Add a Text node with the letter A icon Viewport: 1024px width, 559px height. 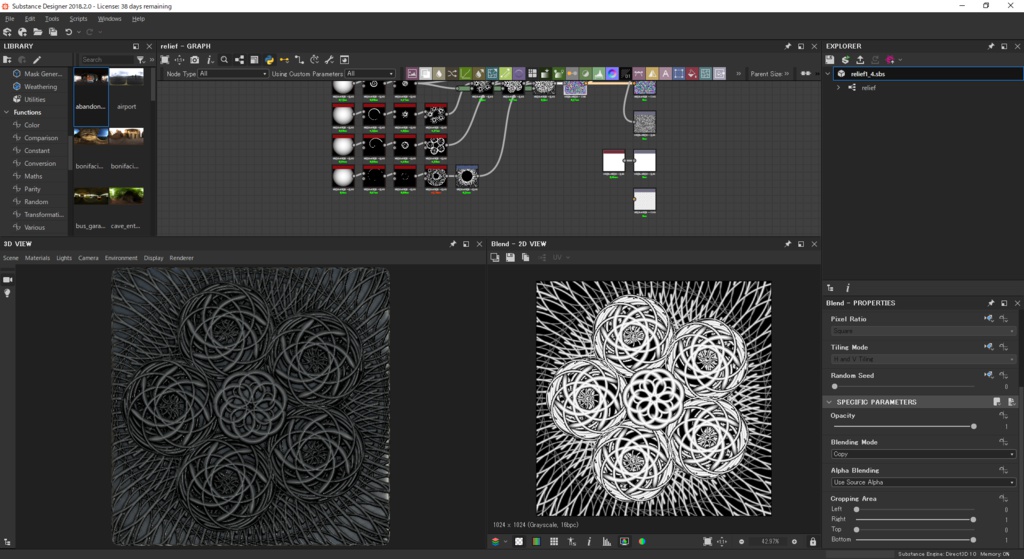tap(665, 74)
